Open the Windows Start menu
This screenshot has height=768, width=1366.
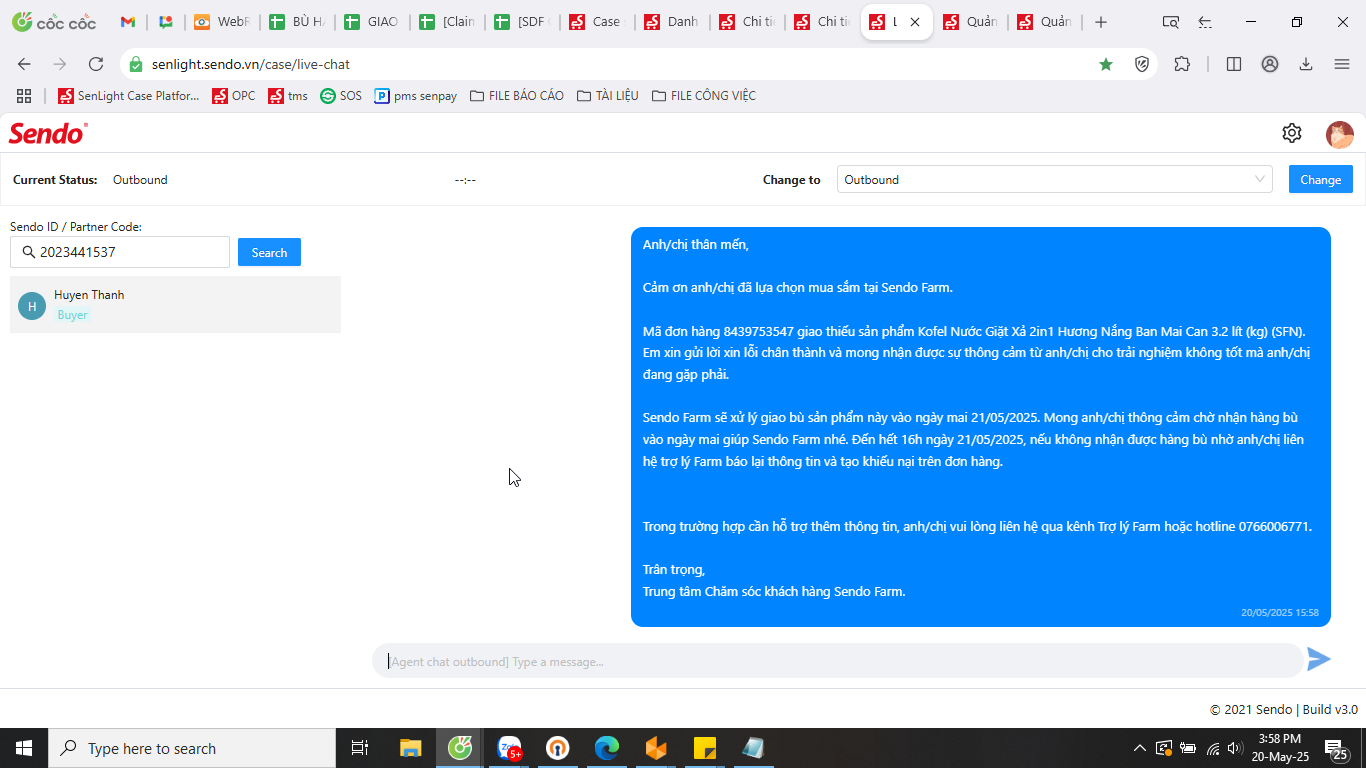[x=24, y=748]
